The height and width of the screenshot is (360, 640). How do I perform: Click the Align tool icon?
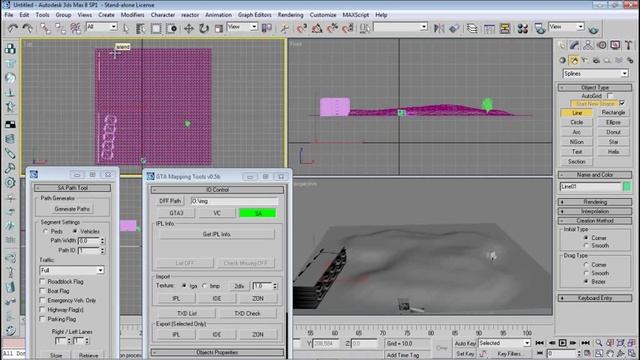(x=453, y=28)
